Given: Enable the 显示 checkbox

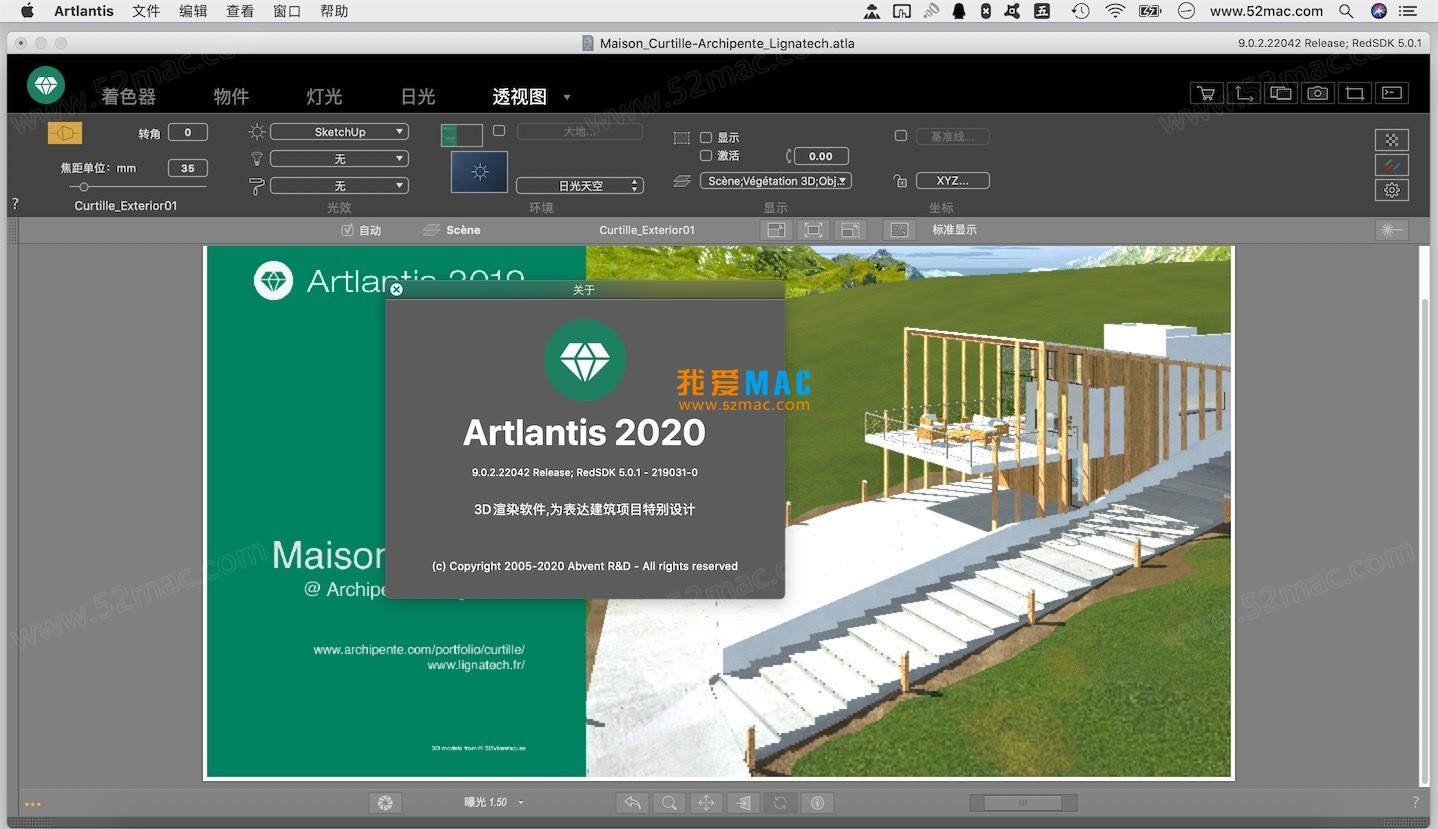Looking at the screenshot, I should tap(706, 138).
